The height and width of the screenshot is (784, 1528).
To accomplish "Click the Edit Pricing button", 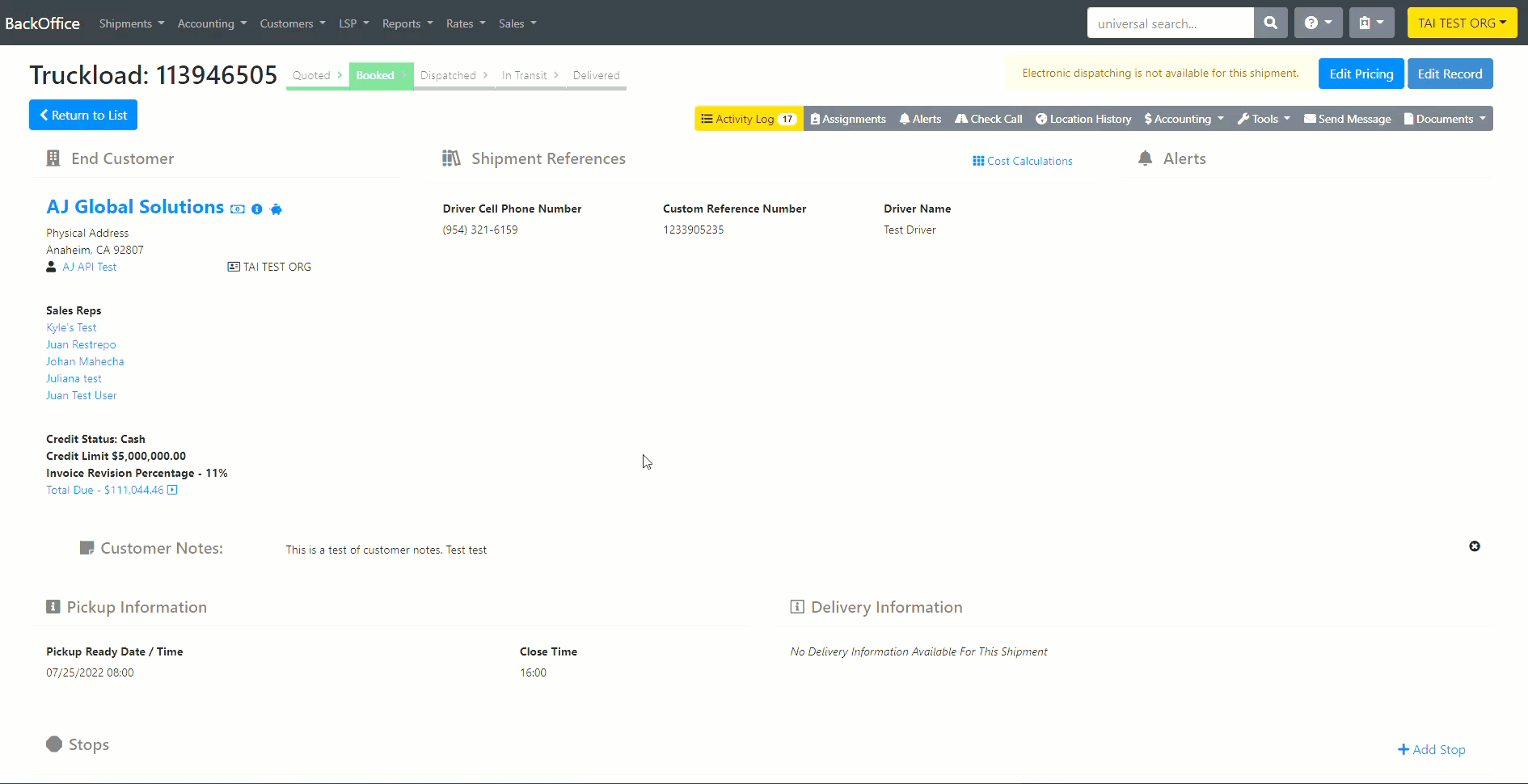I will point(1361,74).
